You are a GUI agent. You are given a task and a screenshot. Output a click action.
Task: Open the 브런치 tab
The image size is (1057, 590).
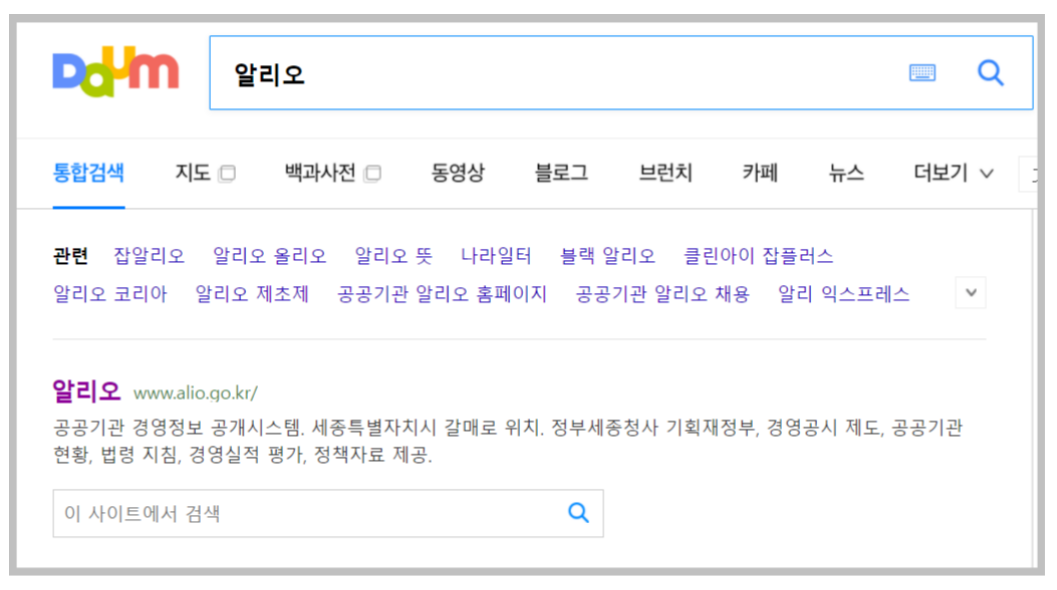[665, 173]
